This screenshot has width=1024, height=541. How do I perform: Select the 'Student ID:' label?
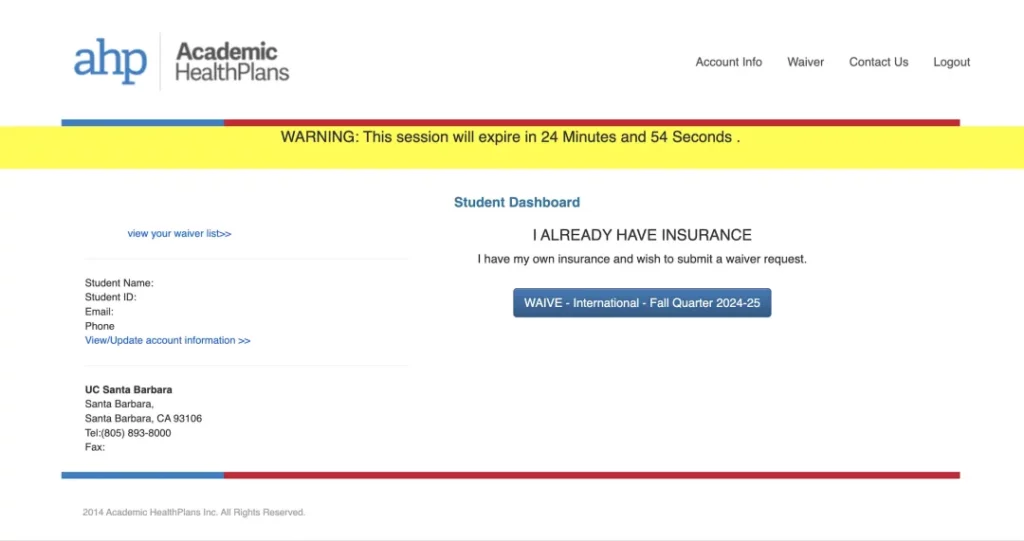click(x=110, y=297)
